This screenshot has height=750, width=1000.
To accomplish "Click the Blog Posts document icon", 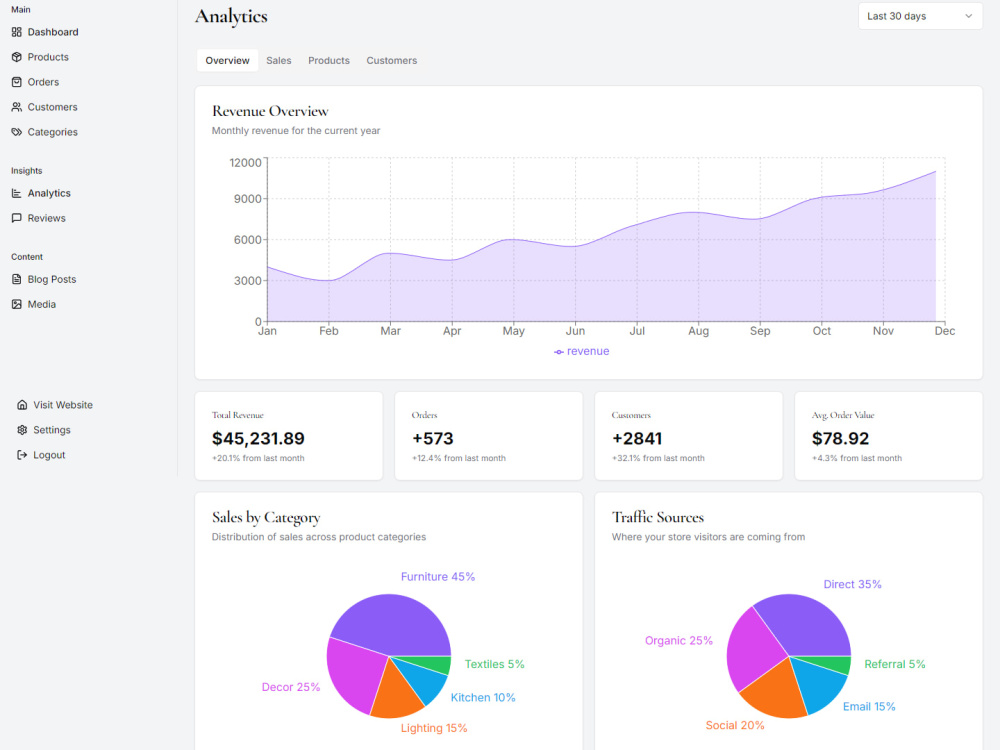I will pyautogui.click(x=17, y=279).
